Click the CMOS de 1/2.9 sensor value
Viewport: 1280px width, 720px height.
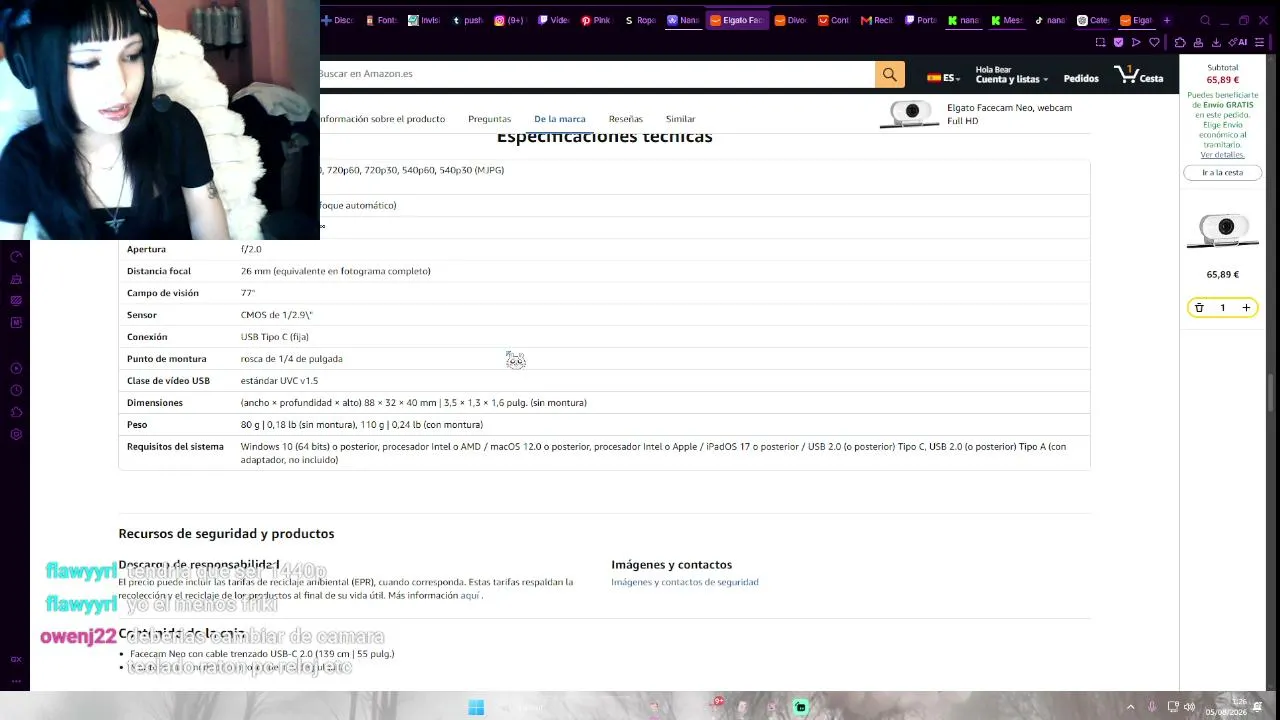[x=277, y=315]
